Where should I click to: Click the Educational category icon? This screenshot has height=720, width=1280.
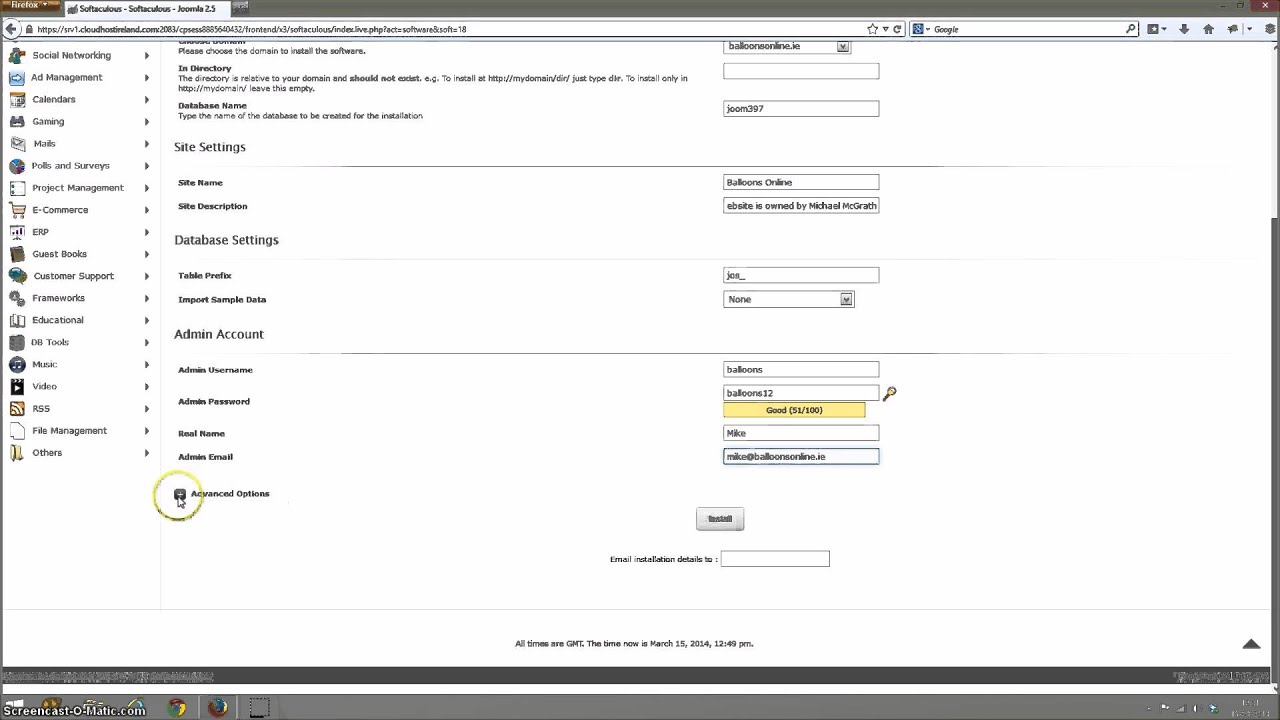tap(16, 320)
